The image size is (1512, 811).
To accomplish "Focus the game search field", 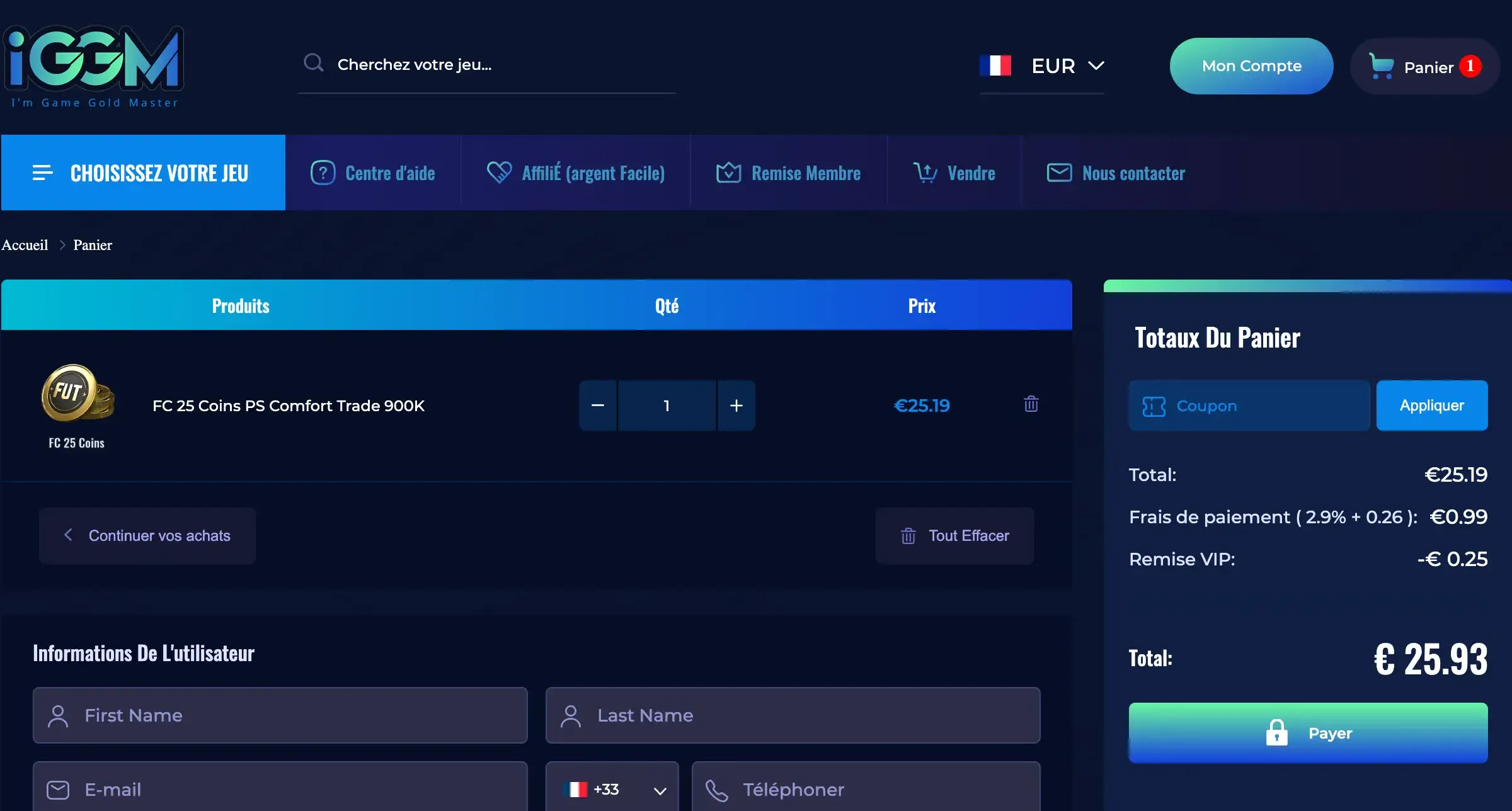I will tap(487, 64).
